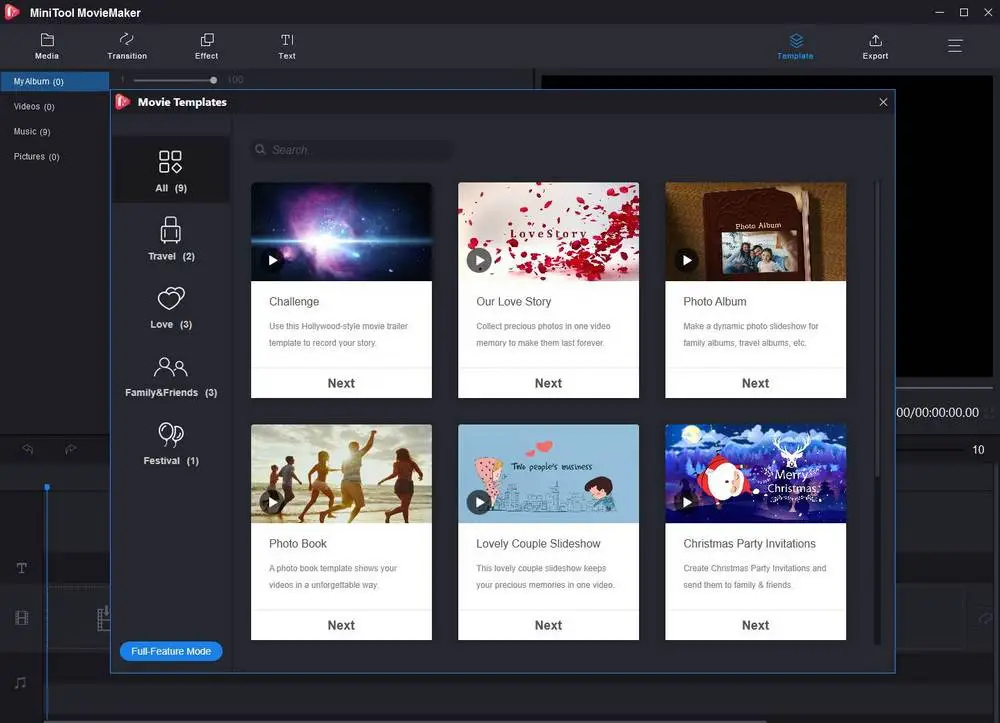Open the Transition tool
This screenshot has width=1000, height=723.
(x=127, y=46)
